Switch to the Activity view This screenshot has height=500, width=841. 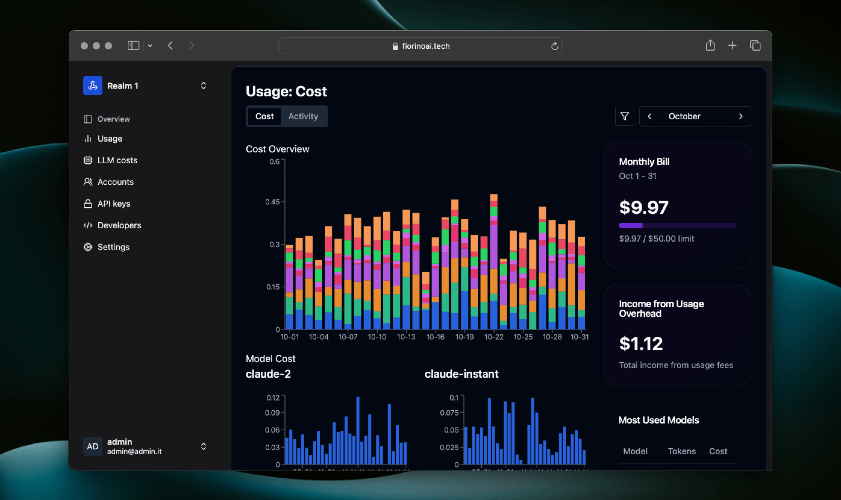tap(303, 116)
